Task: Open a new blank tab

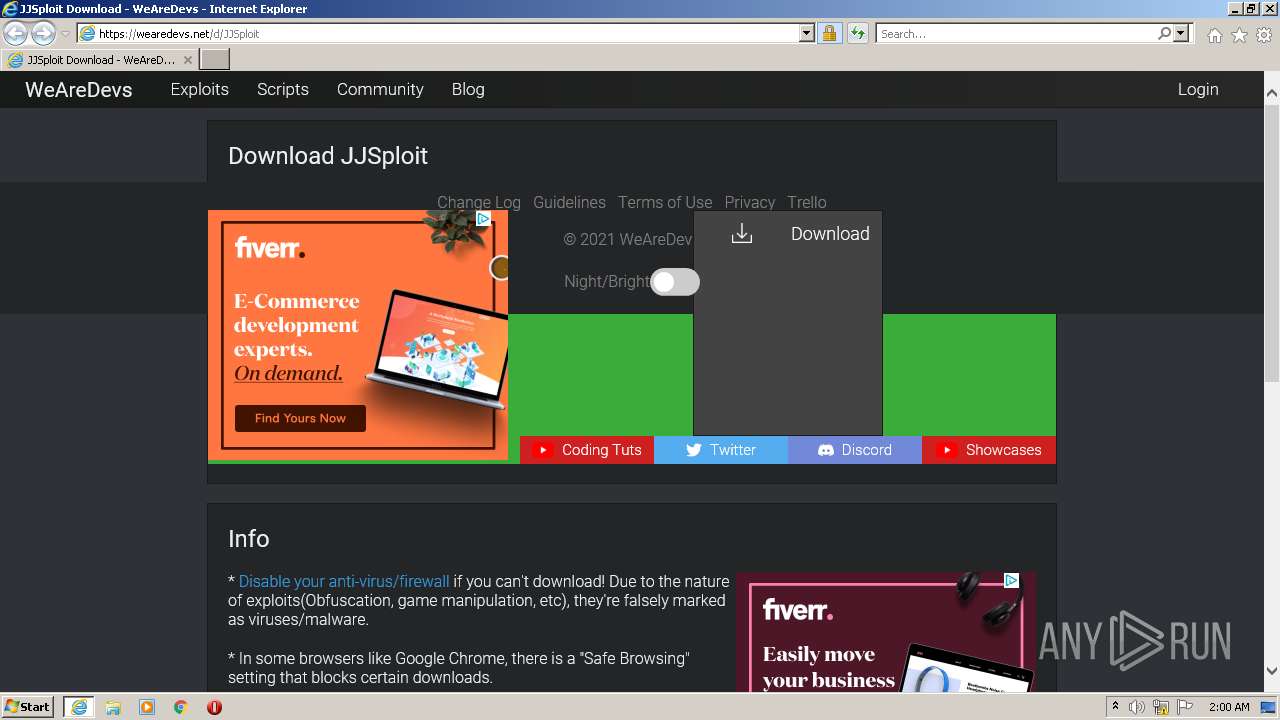Action: click(215, 60)
